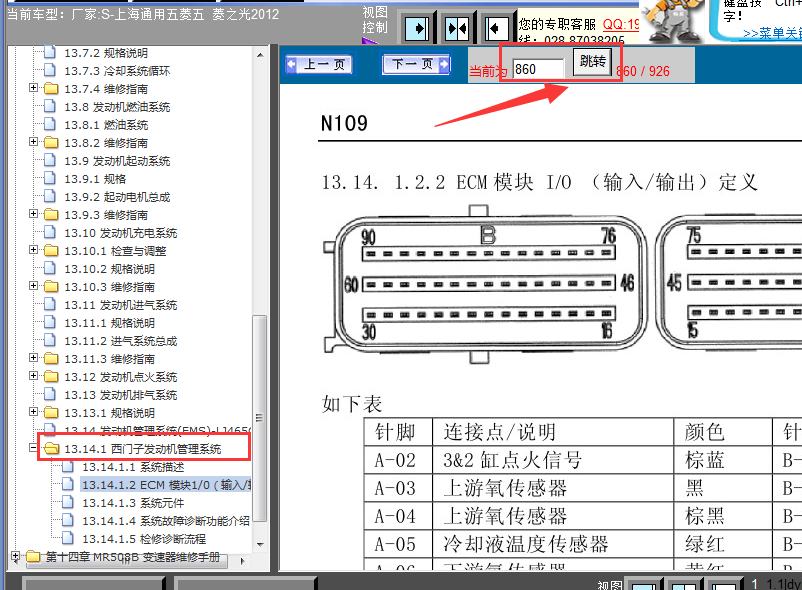
Task: Select 13.14.1.5 检修诊断流程 entry
Action: (144, 539)
